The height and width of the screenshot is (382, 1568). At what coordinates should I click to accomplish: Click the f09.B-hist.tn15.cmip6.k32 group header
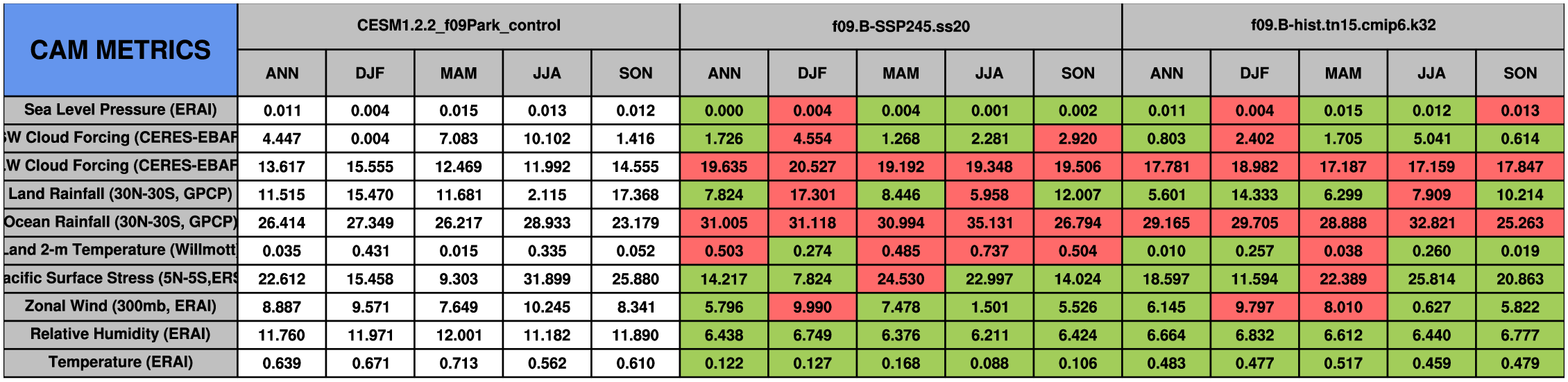tap(1343, 26)
